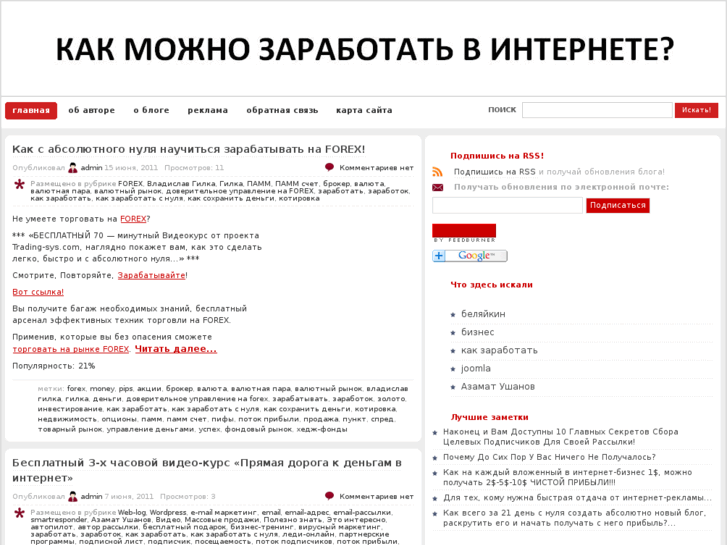The image size is (727, 545).
Task: Select 'joomla' search term
Action: pos(476,368)
